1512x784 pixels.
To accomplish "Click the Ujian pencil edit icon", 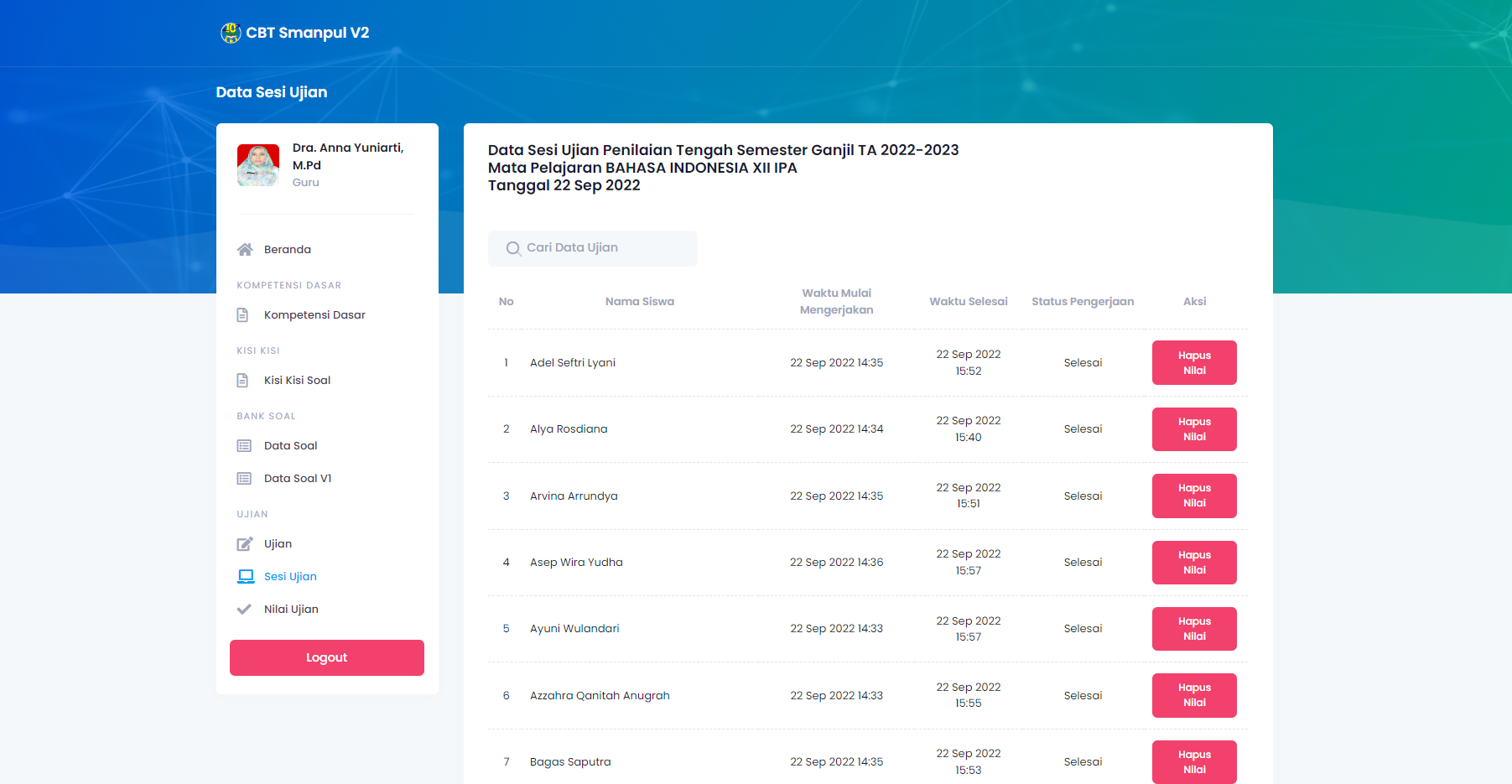I will coord(244,544).
